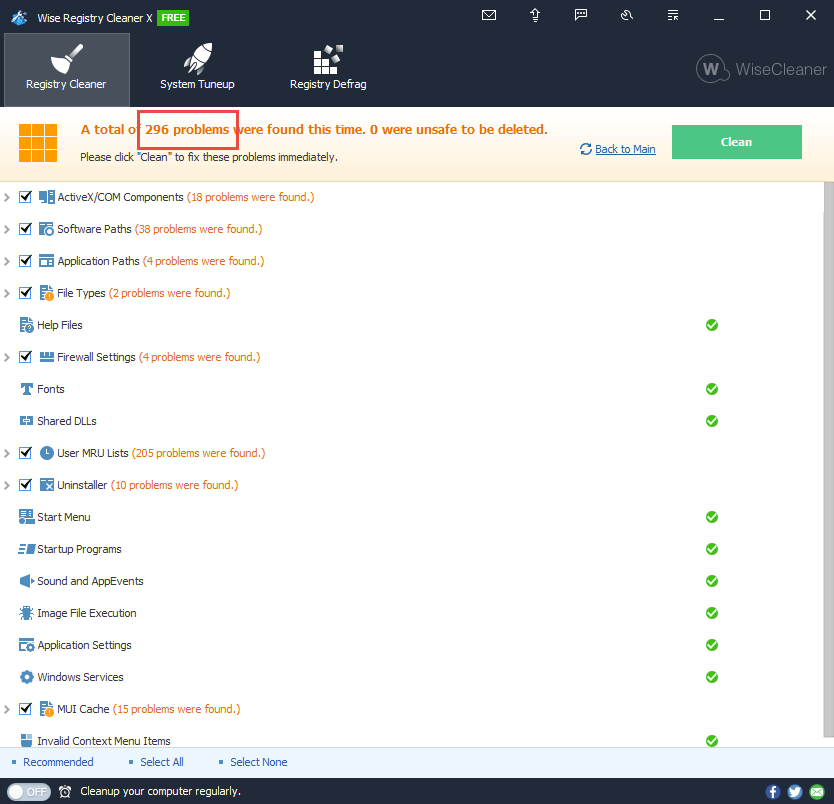Expand the MUI Cache results

(7, 709)
